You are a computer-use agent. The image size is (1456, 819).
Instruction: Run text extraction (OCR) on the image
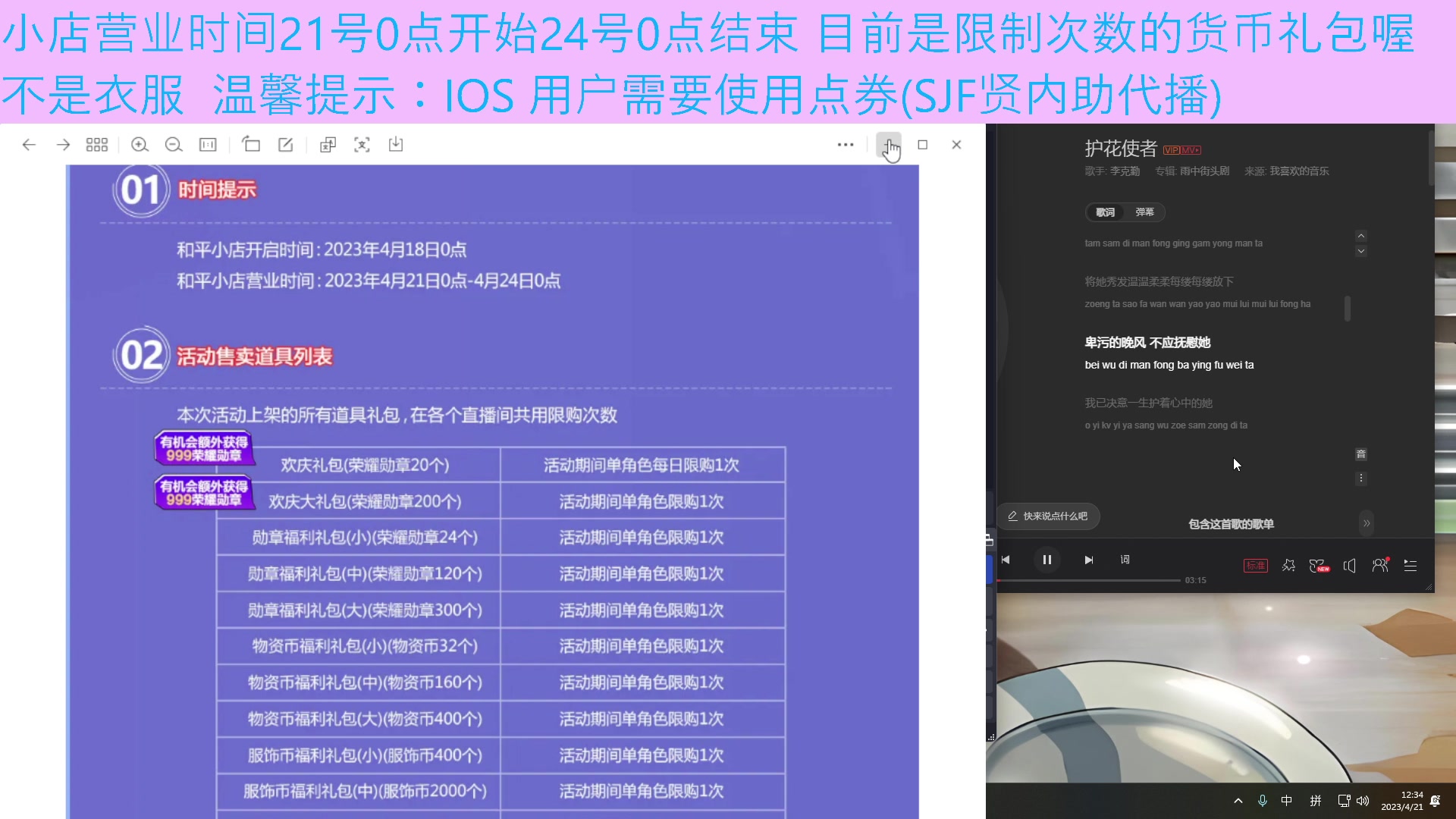coord(362,144)
